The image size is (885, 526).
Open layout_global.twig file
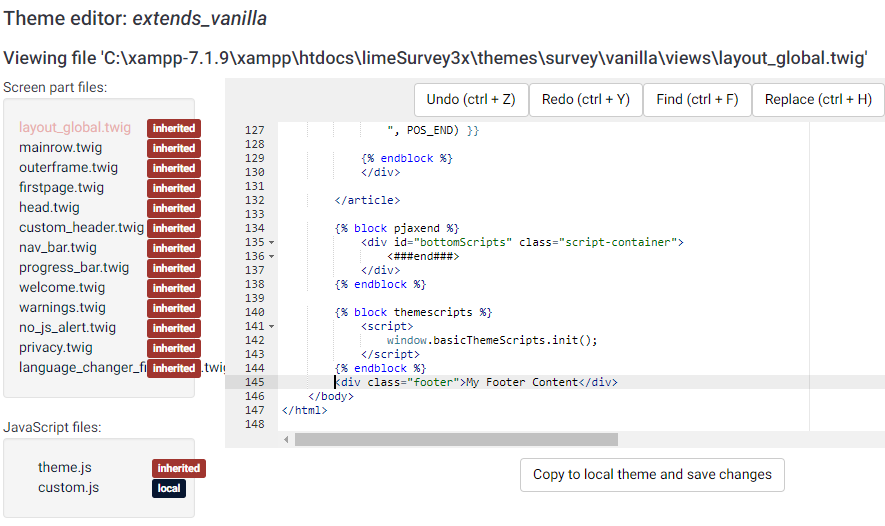pos(74,128)
